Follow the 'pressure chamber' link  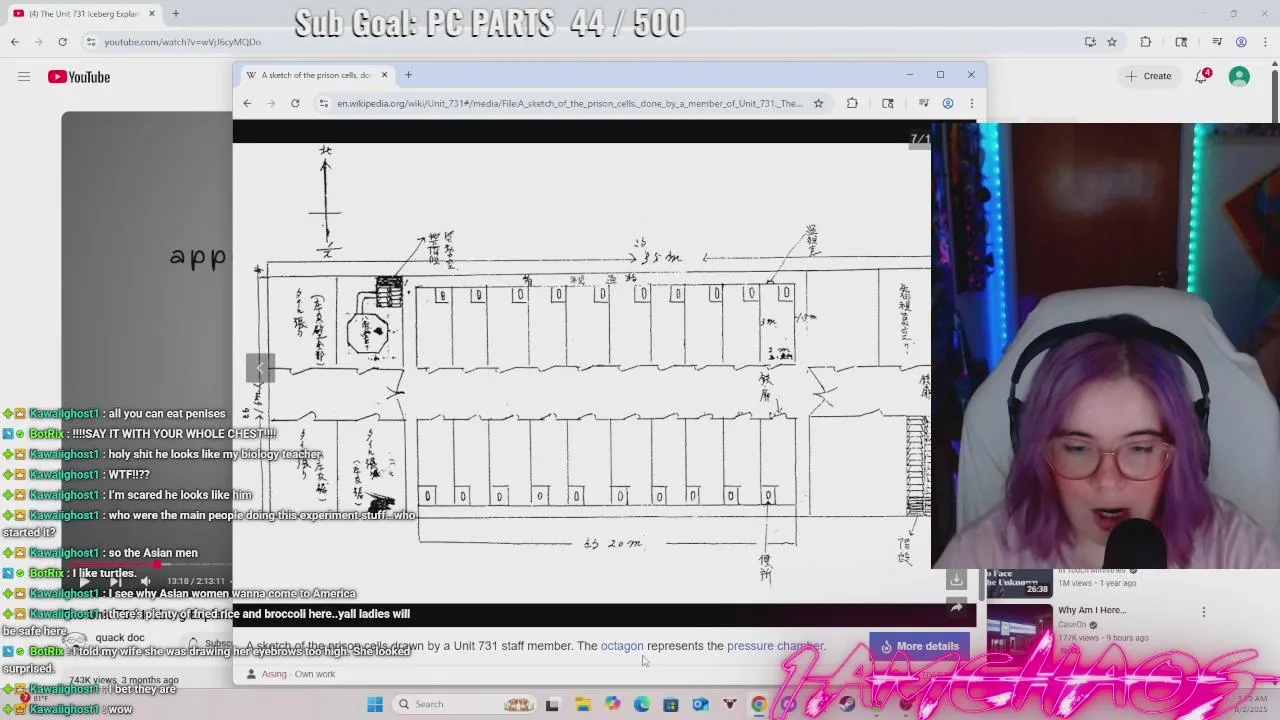[775, 646]
